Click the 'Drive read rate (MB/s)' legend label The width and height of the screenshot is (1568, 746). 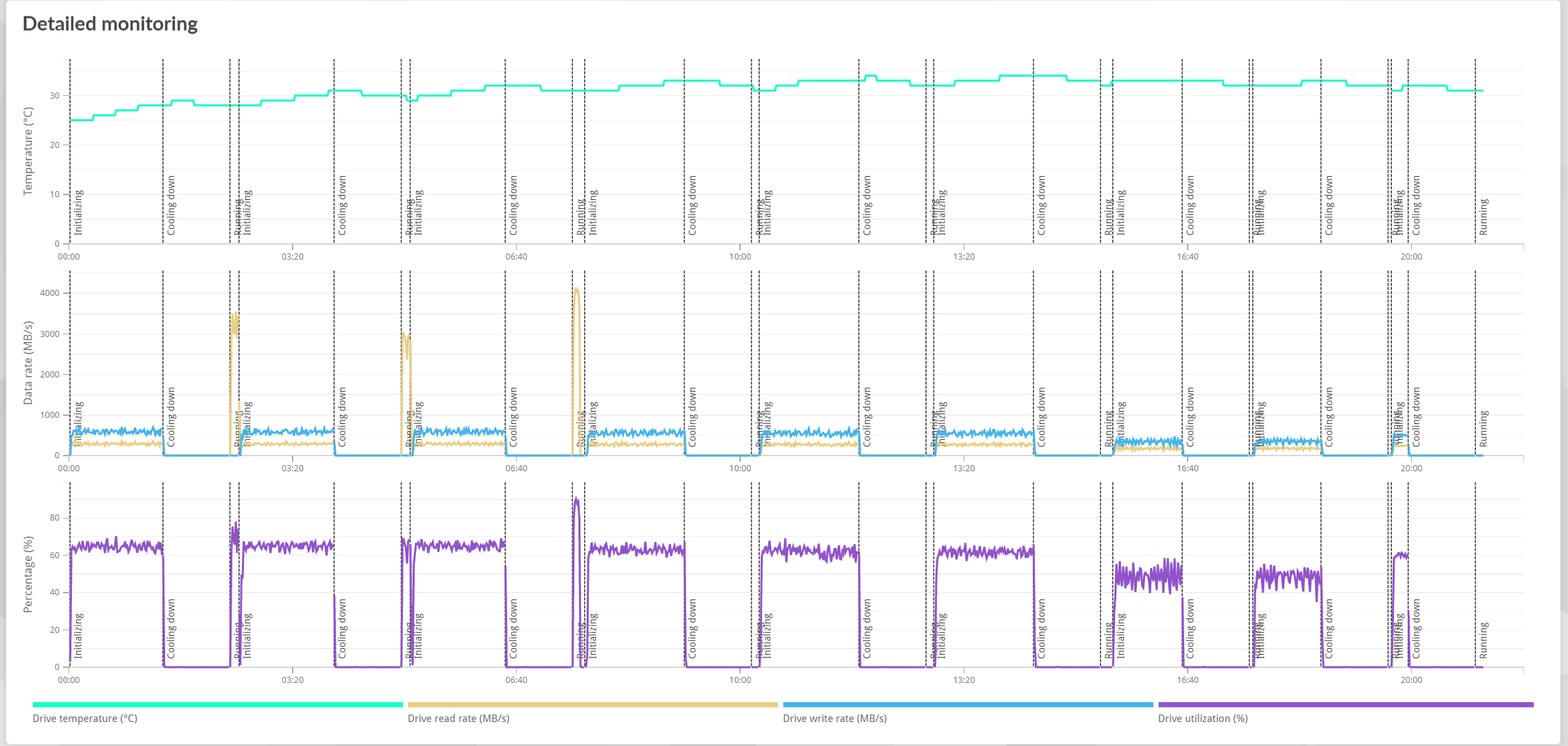coord(458,719)
